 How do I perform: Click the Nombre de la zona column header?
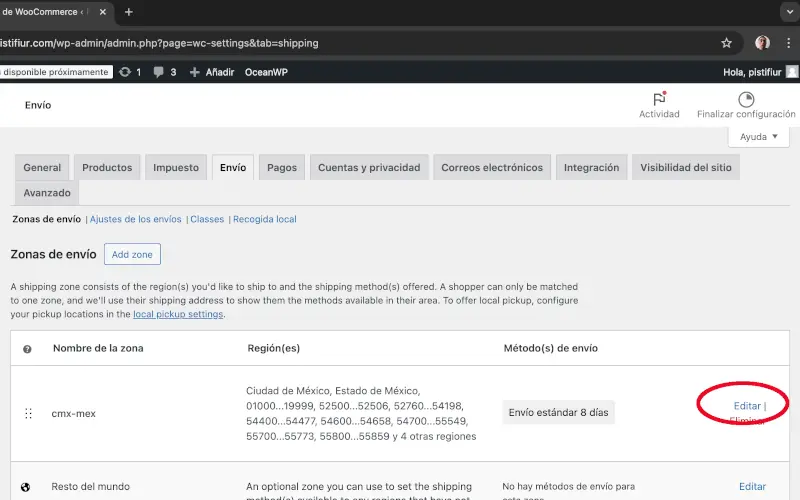click(98, 348)
